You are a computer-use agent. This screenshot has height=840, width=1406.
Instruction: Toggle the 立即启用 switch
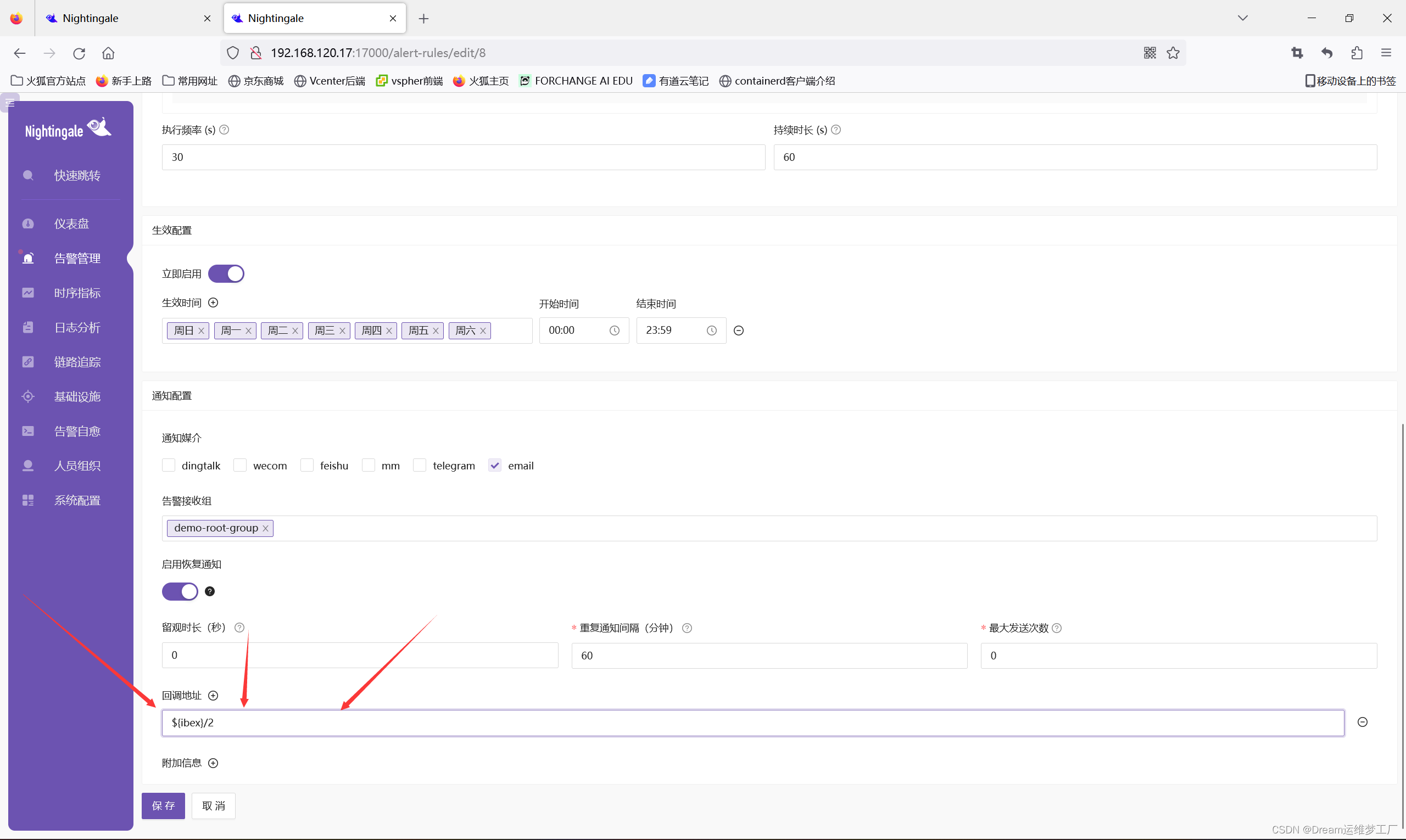click(x=226, y=274)
